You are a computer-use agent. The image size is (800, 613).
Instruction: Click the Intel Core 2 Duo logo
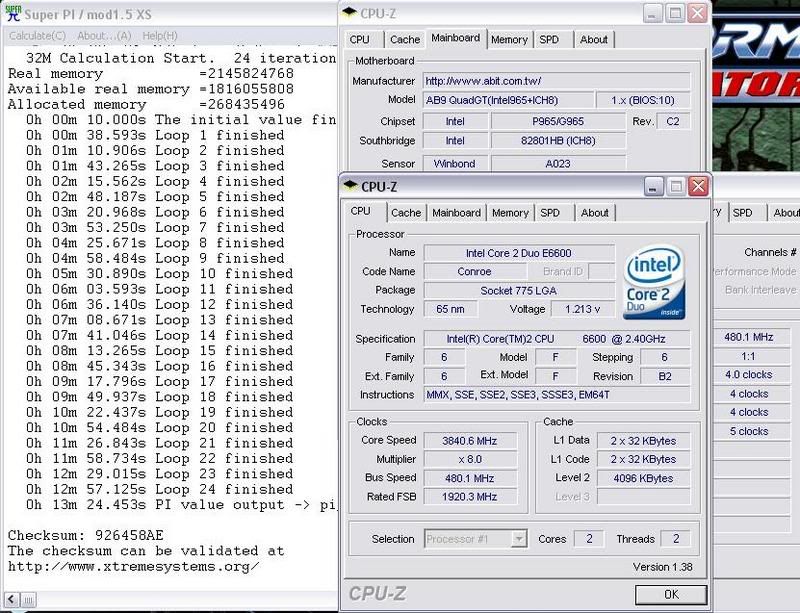coord(654,282)
